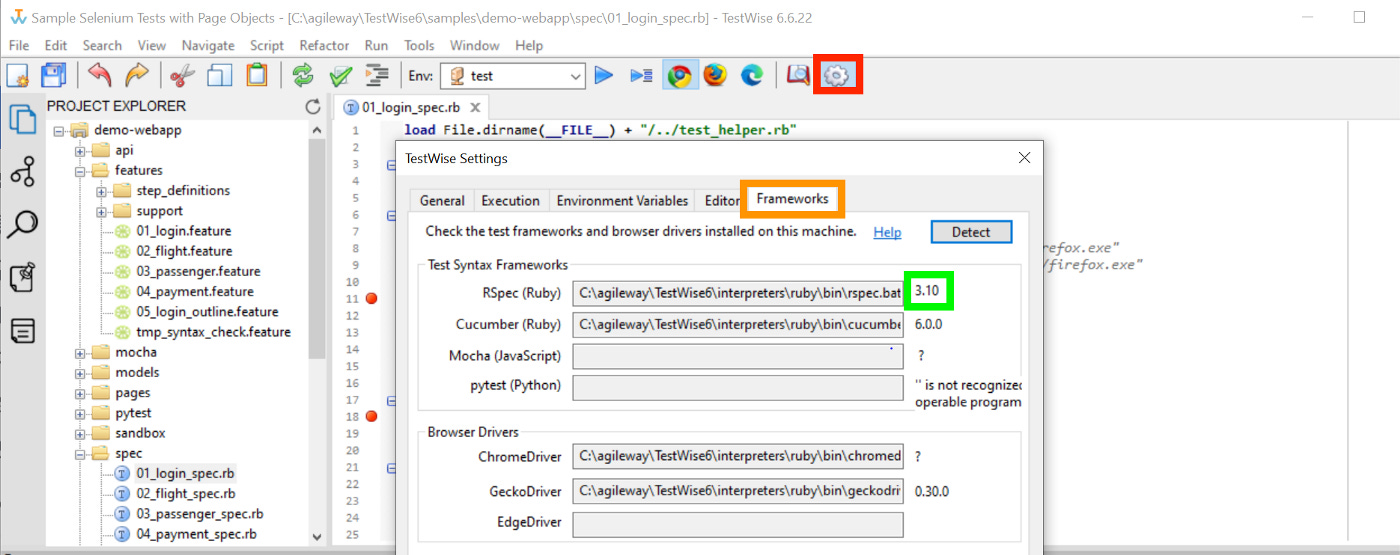Click the Paste clipboard icon
Viewport: 1400px width, 555px height.
pyautogui.click(x=257, y=75)
